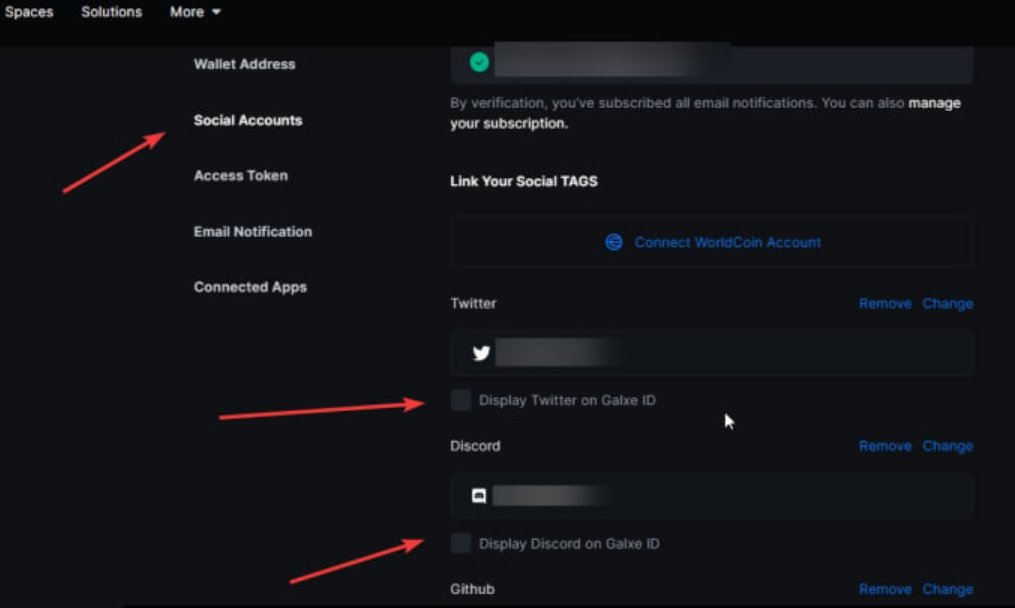This screenshot has width=1015, height=608.
Task: Select Wallet Address in settings sidebar
Action: pyautogui.click(x=245, y=64)
